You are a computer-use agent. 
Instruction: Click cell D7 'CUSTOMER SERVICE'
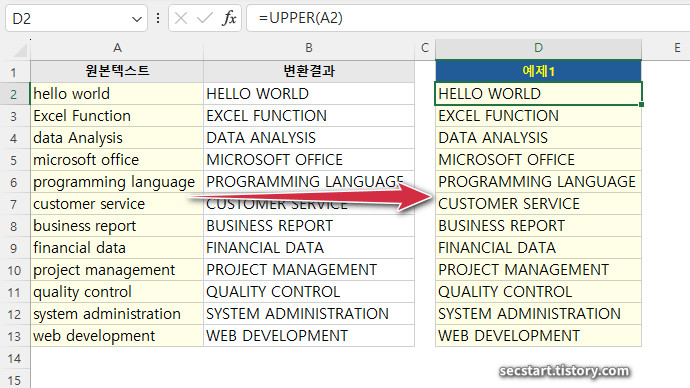[538, 204]
